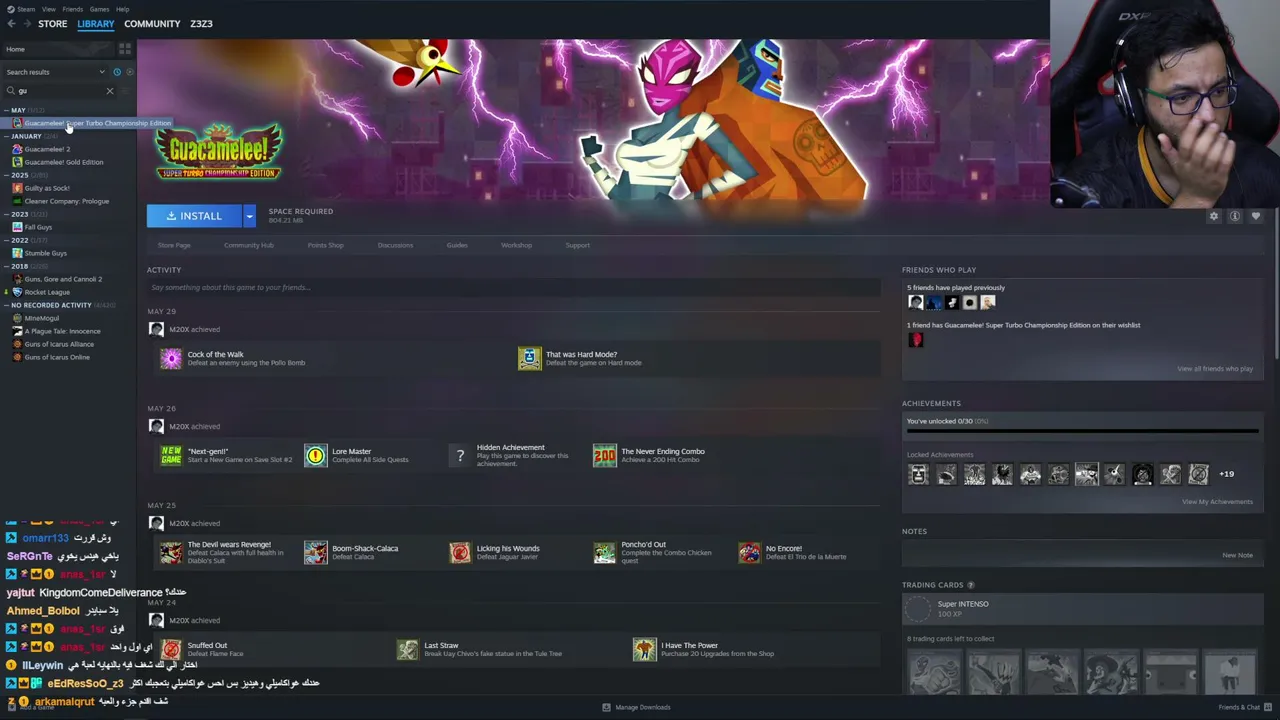
Task: Switch to the LIBRARY tab
Action: (96, 24)
